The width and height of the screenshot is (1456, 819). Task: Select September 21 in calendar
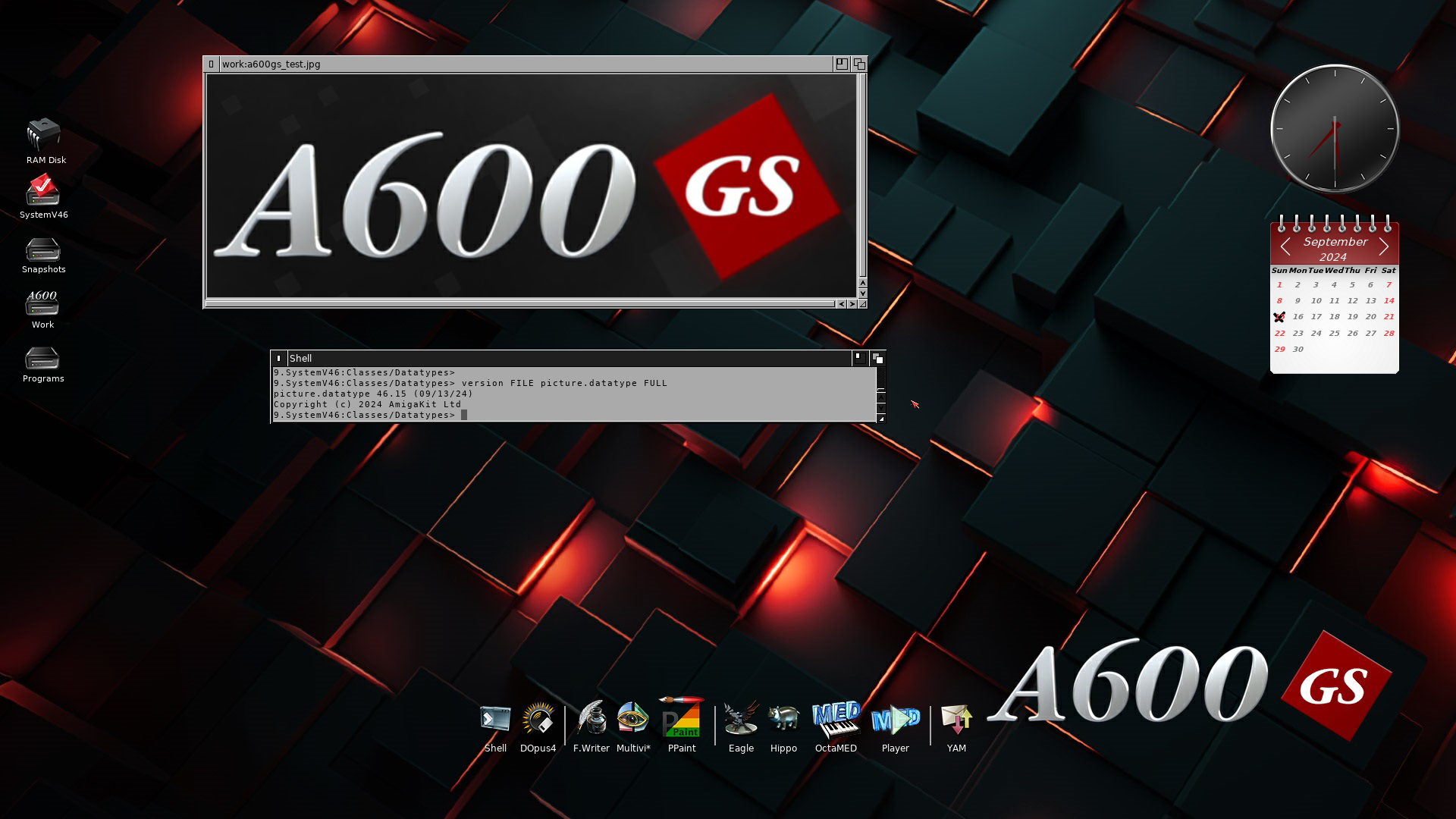(x=1389, y=316)
